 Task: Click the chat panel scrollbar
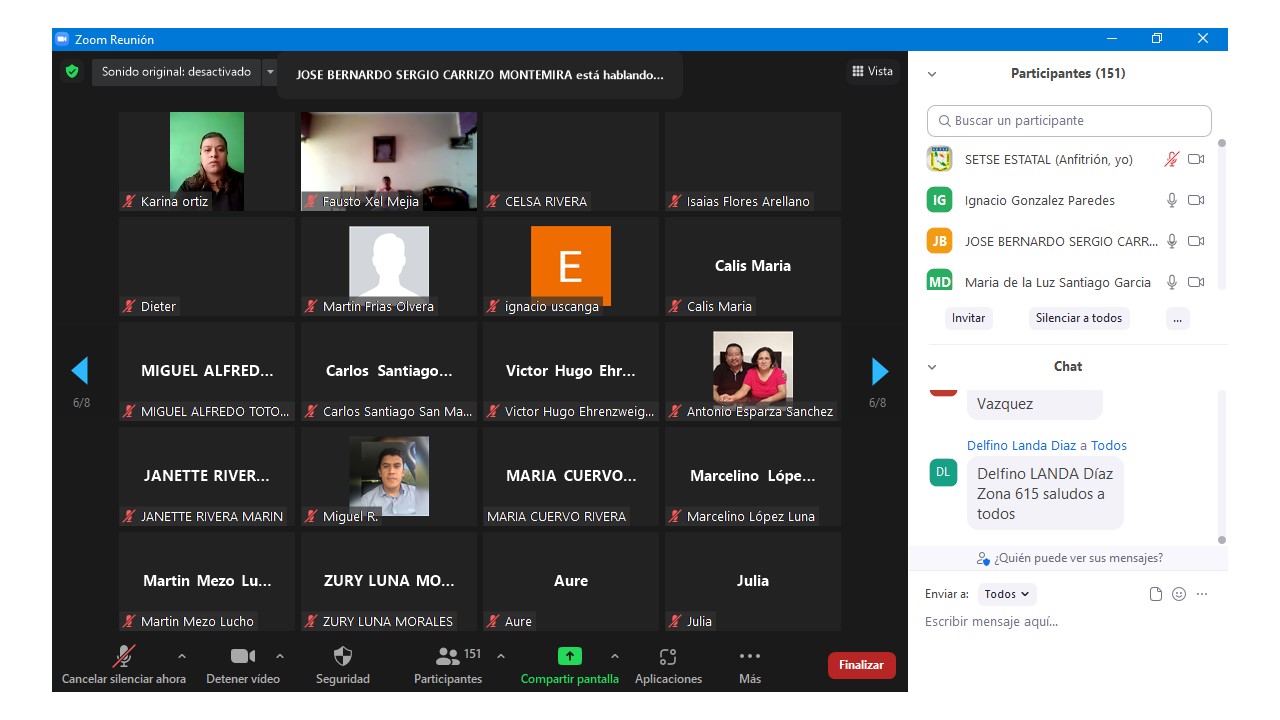click(x=1221, y=468)
